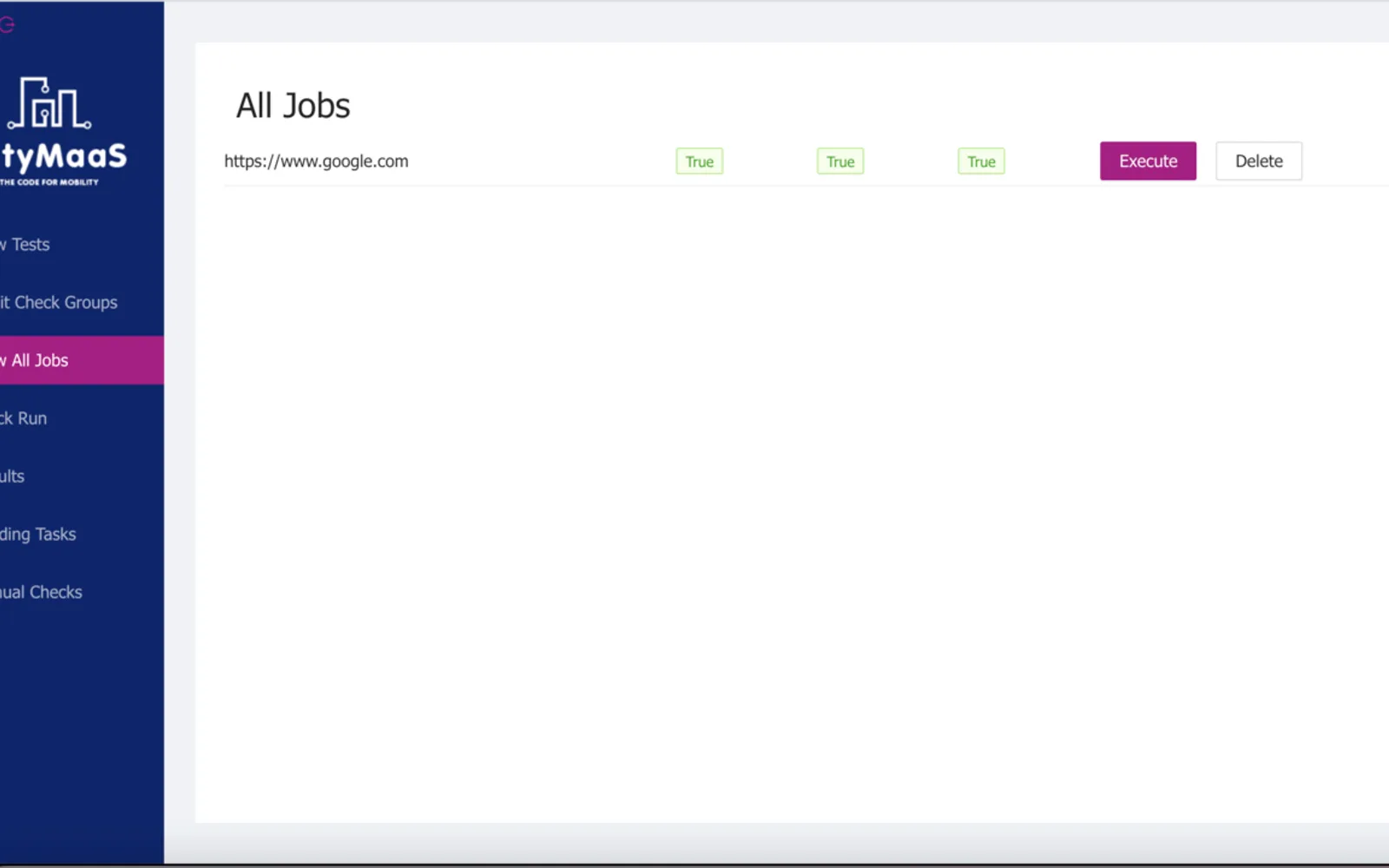1389x868 pixels.
Task: Open the Tasks sidebar item
Action: pyautogui.click(x=82, y=535)
